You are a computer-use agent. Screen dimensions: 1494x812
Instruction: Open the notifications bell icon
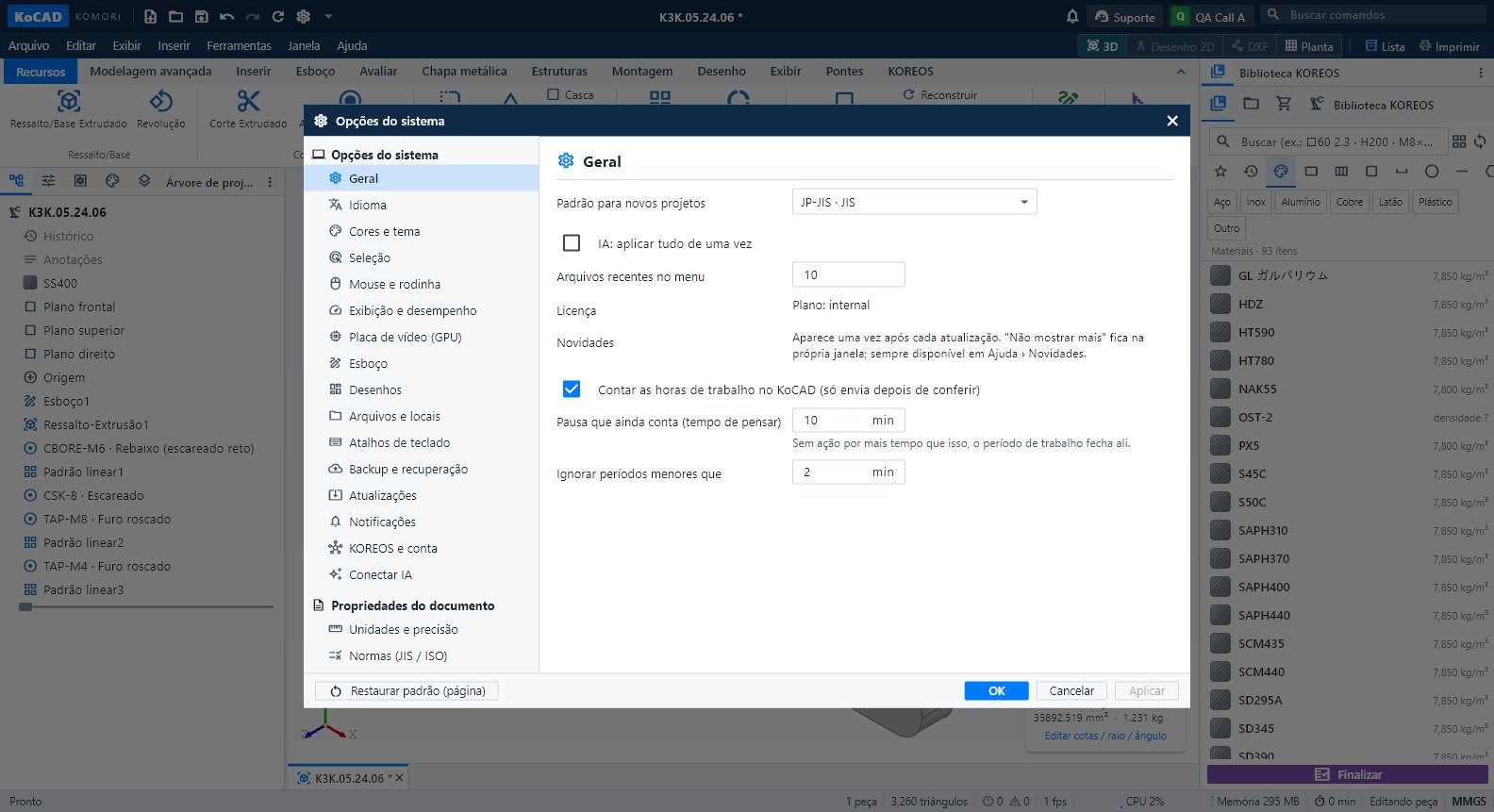pos(1072,16)
